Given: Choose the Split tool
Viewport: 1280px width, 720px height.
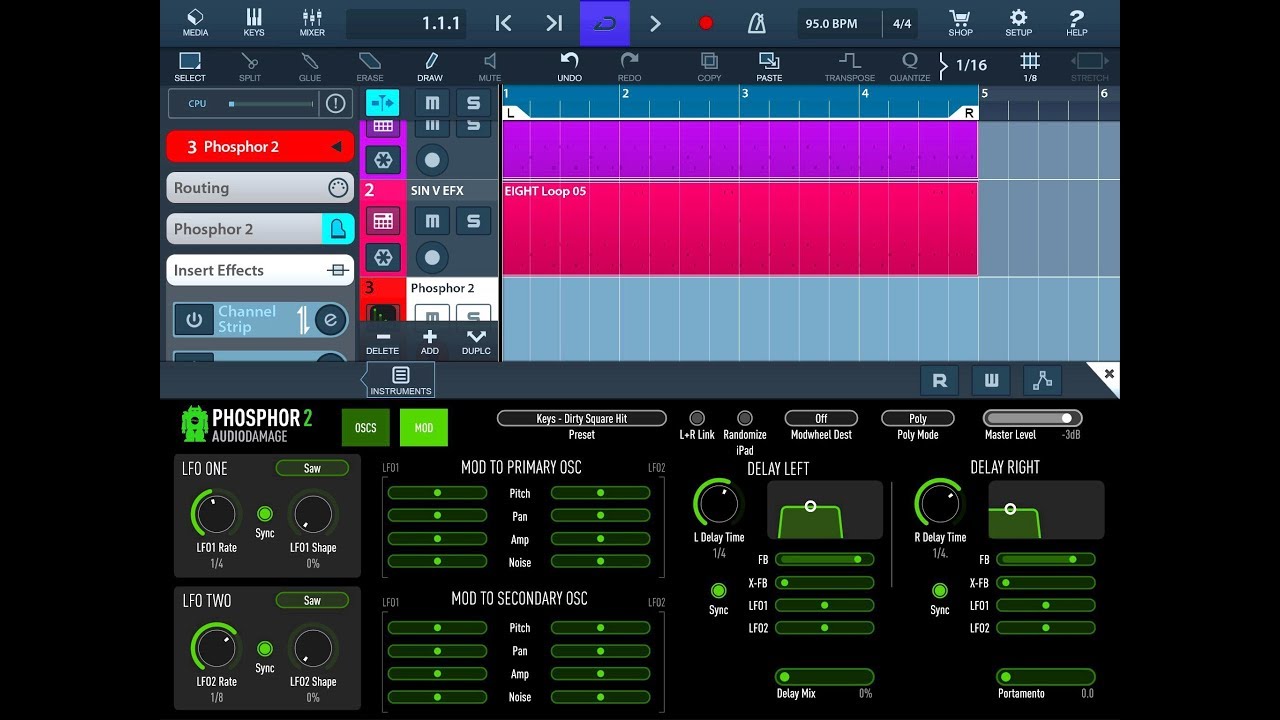Looking at the screenshot, I should pyautogui.click(x=250, y=67).
